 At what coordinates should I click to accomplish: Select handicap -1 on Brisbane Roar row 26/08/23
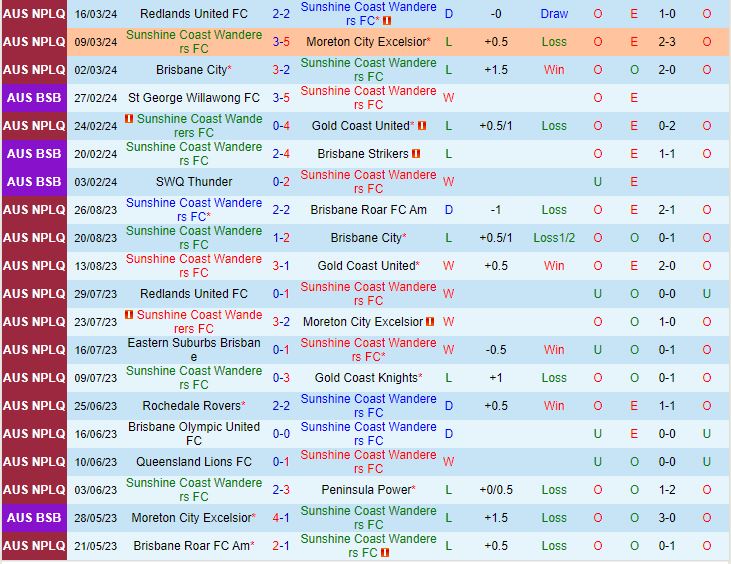click(496, 210)
